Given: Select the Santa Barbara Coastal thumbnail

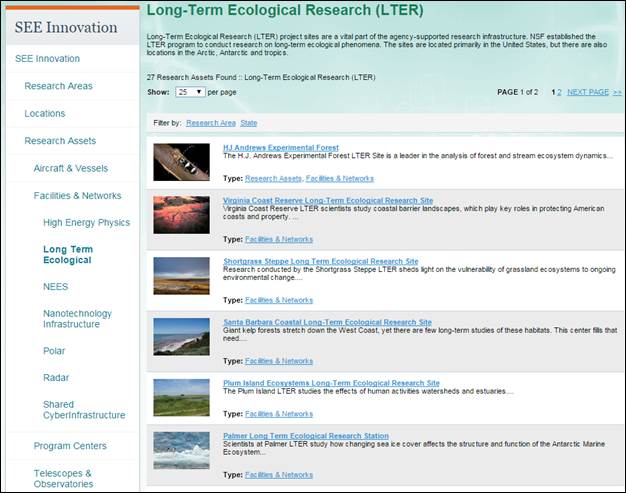Looking at the screenshot, I should (x=181, y=336).
